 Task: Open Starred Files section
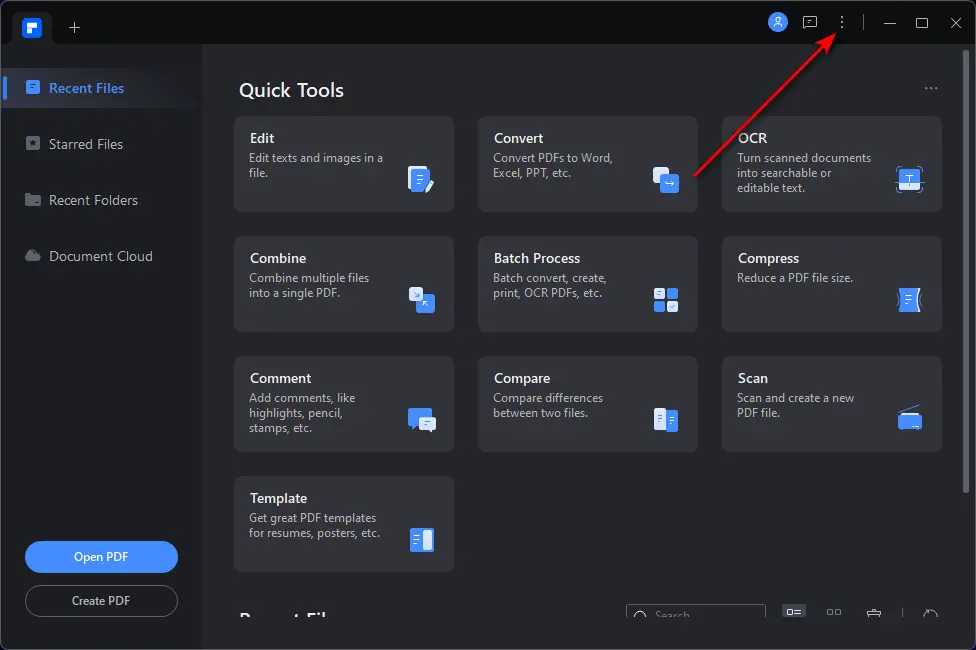pos(85,144)
